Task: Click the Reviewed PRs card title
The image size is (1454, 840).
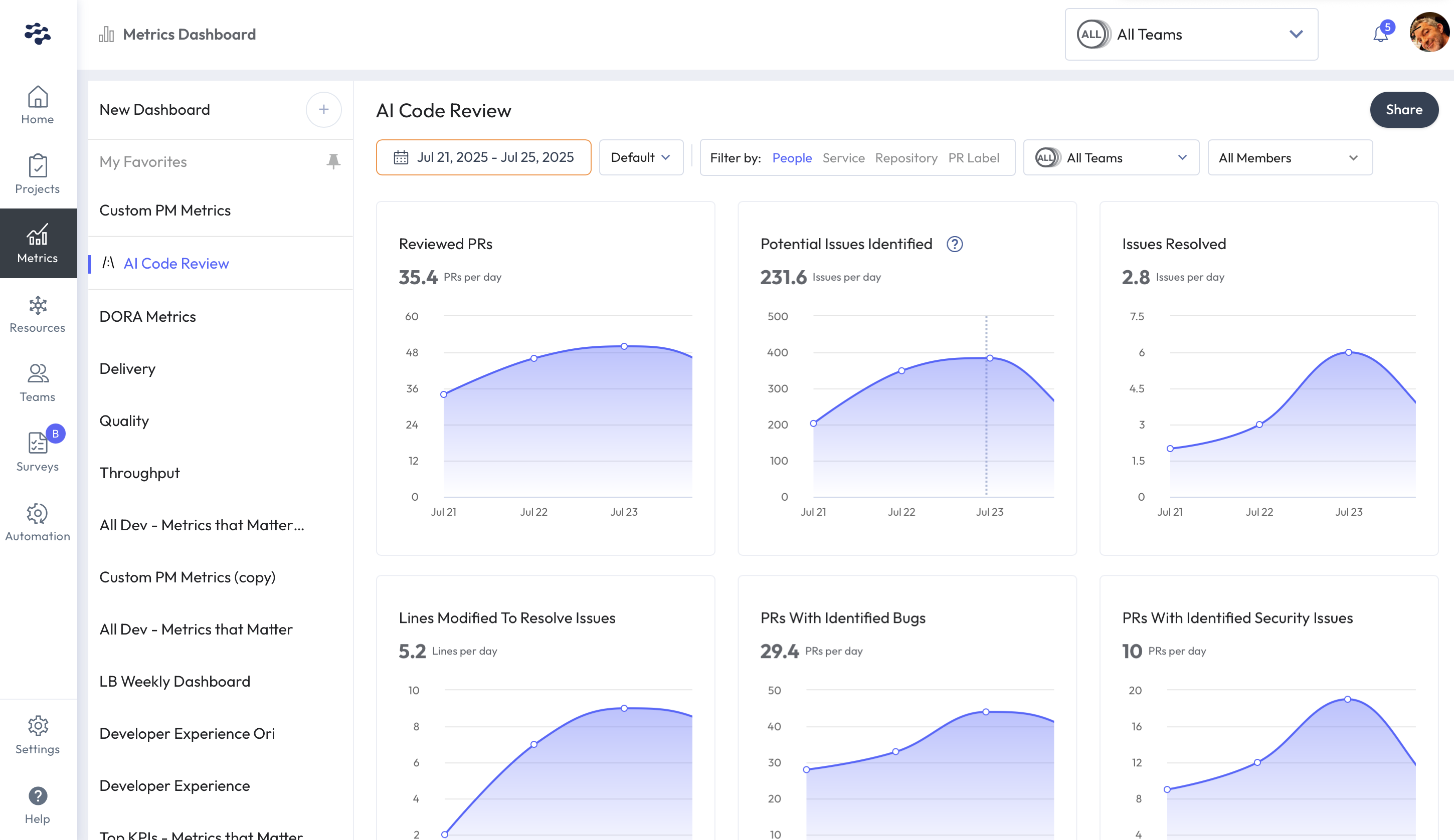Action: [445, 244]
